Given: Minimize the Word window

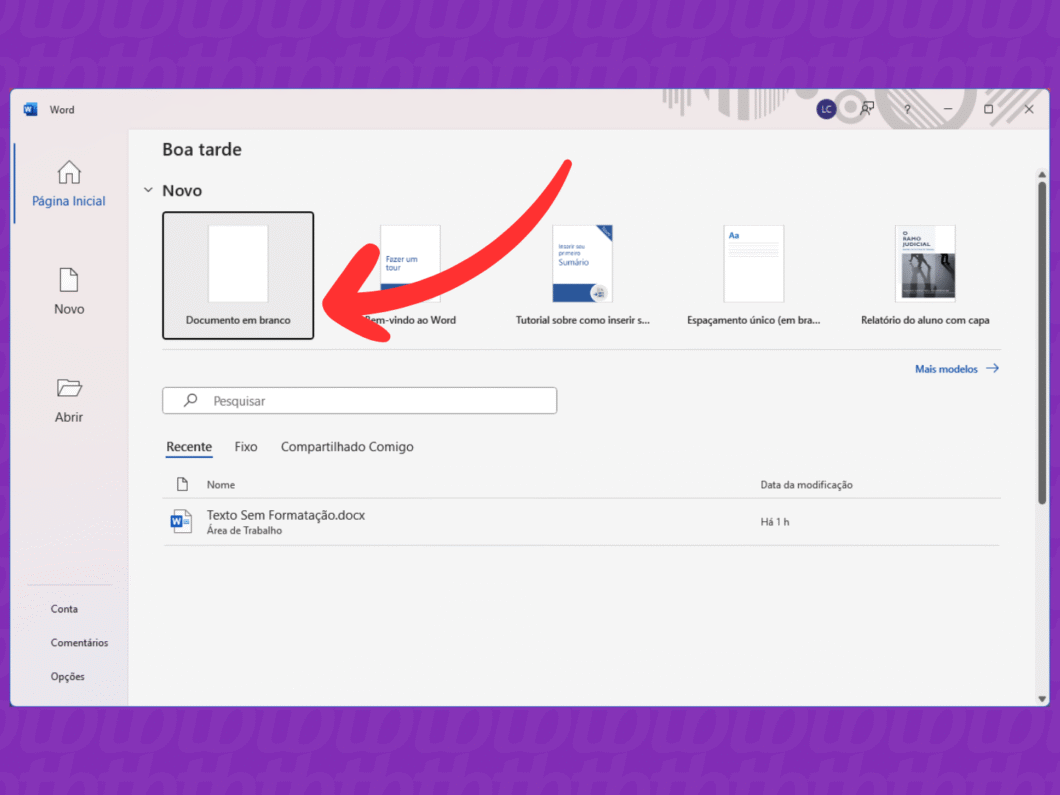Looking at the screenshot, I should click(x=948, y=109).
